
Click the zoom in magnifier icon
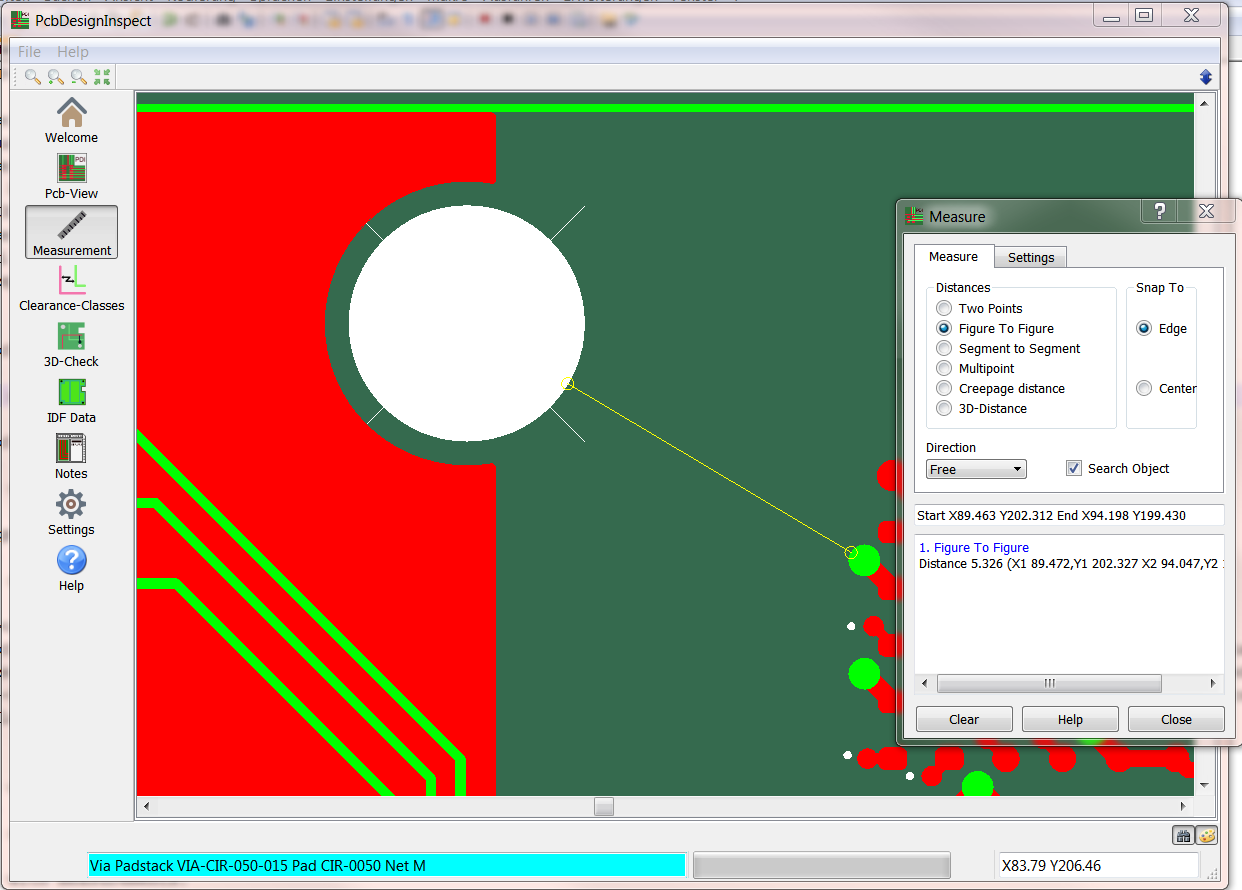click(56, 77)
